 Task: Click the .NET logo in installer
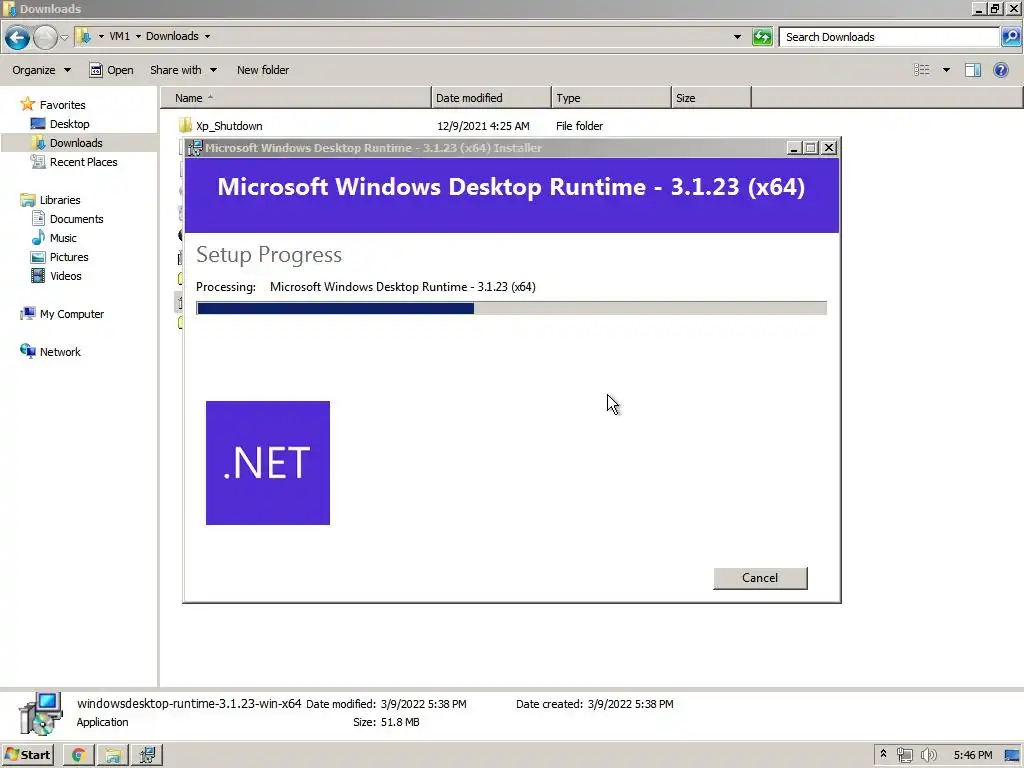click(x=268, y=463)
